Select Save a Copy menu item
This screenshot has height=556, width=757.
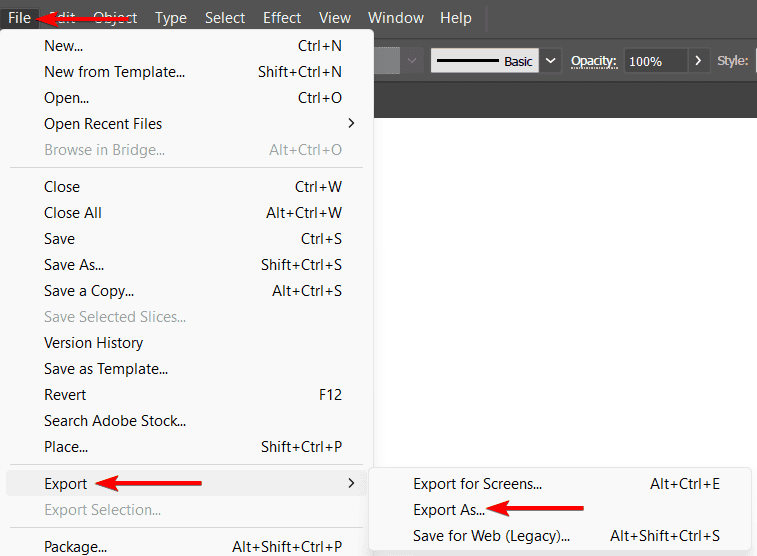[89, 291]
